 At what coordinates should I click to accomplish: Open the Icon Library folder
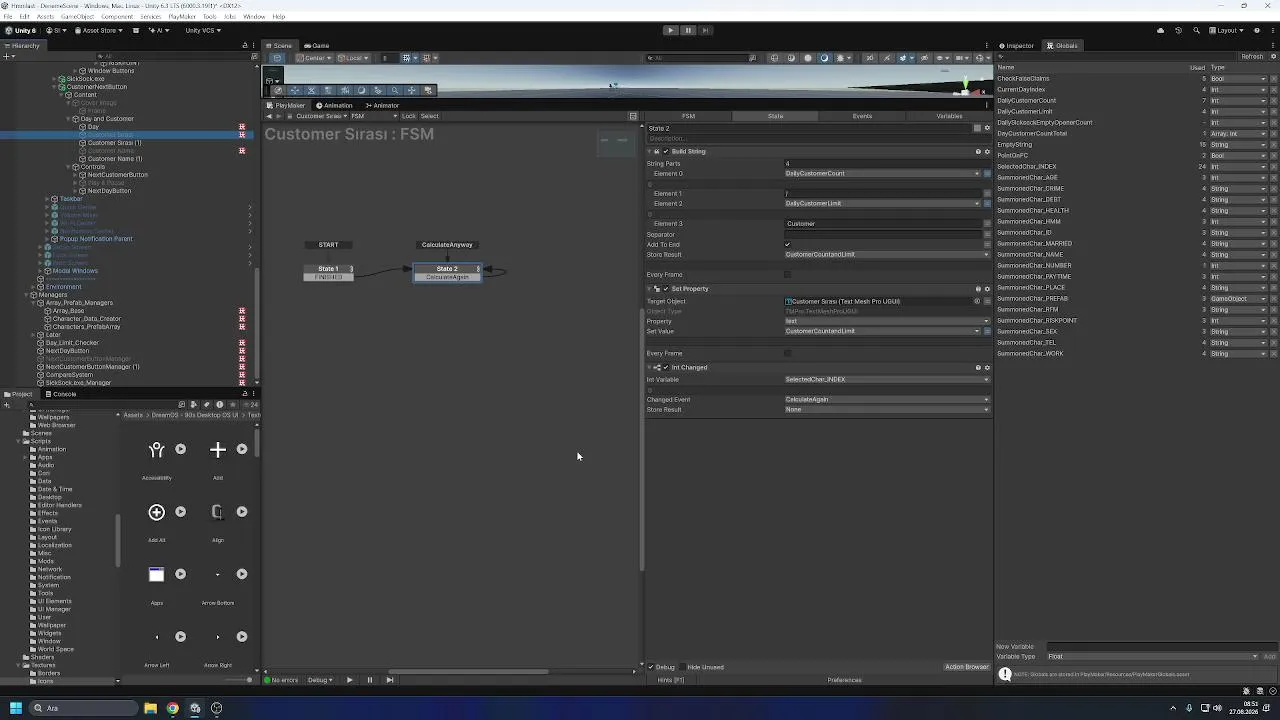pos(54,529)
